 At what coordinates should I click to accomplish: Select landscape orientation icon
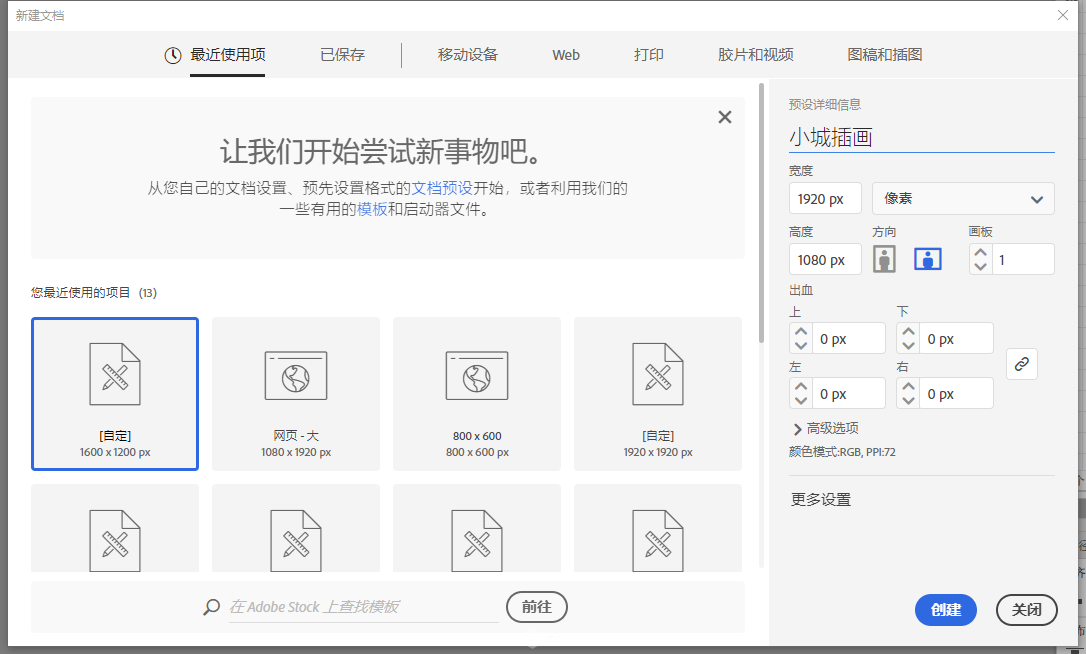928,259
